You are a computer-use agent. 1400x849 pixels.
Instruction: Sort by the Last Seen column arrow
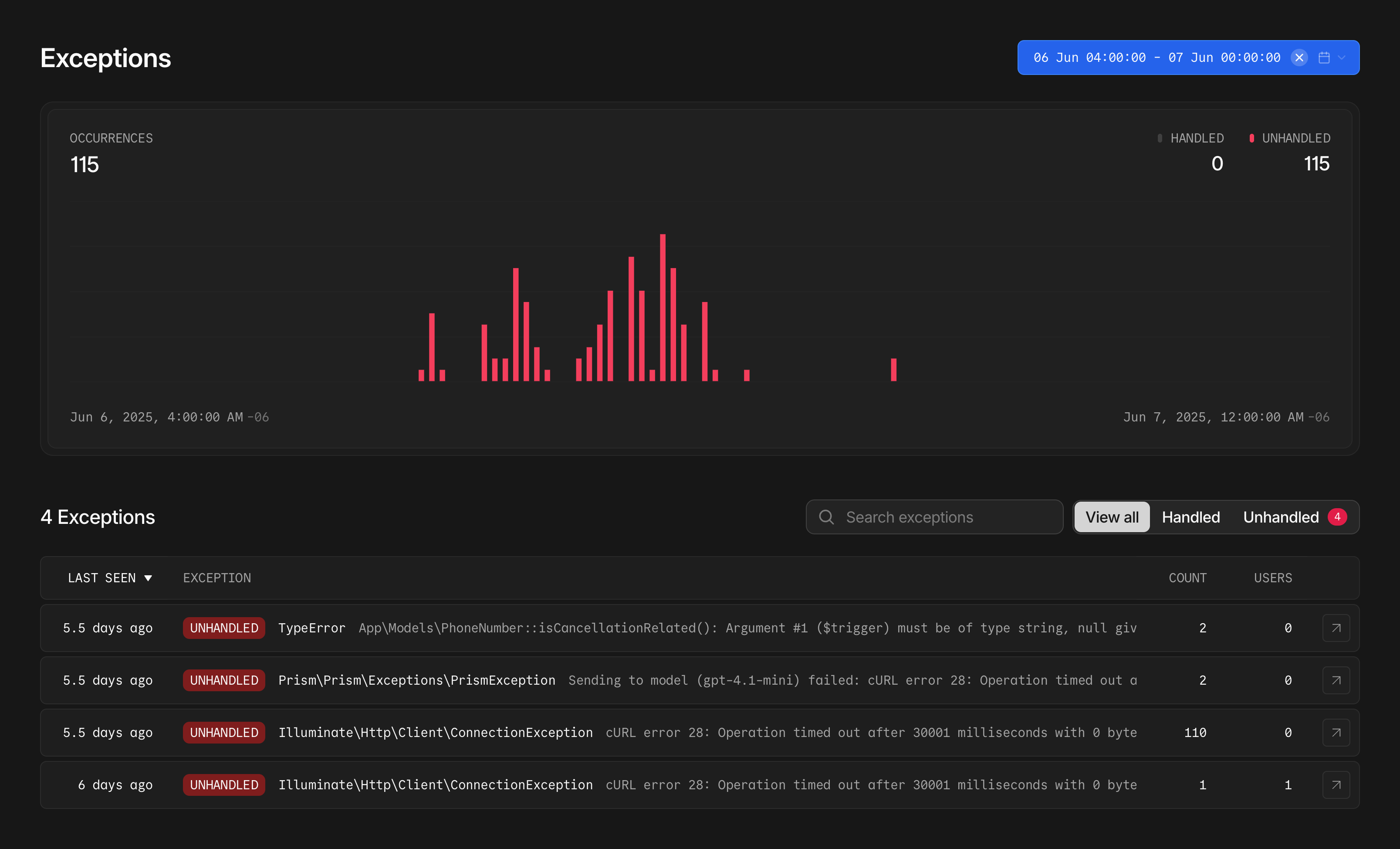pos(148,578)
